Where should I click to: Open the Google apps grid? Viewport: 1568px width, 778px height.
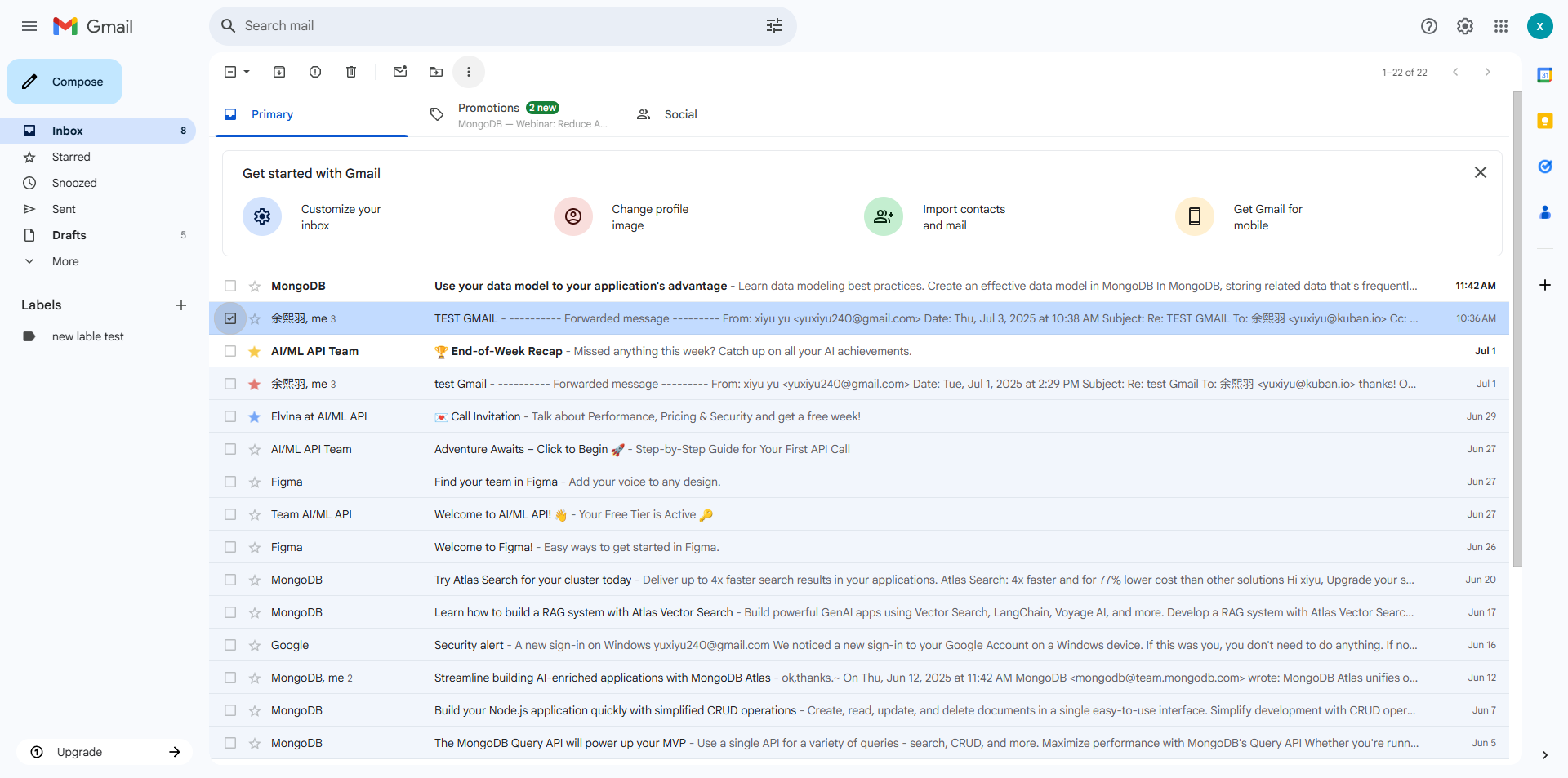pyautogui.click(x=1501, y=26)
